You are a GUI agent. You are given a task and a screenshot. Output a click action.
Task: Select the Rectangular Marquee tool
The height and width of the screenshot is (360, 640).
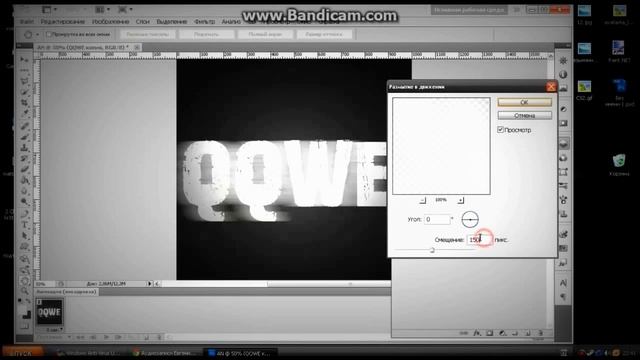tap(24, 71)
